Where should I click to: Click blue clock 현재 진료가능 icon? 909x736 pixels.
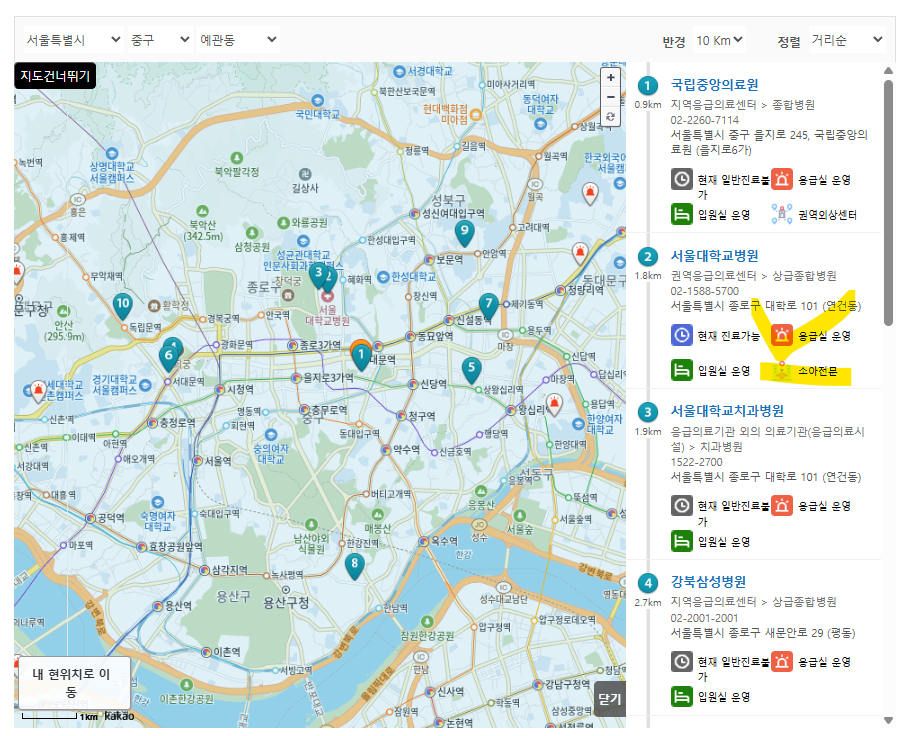point(682,335)
